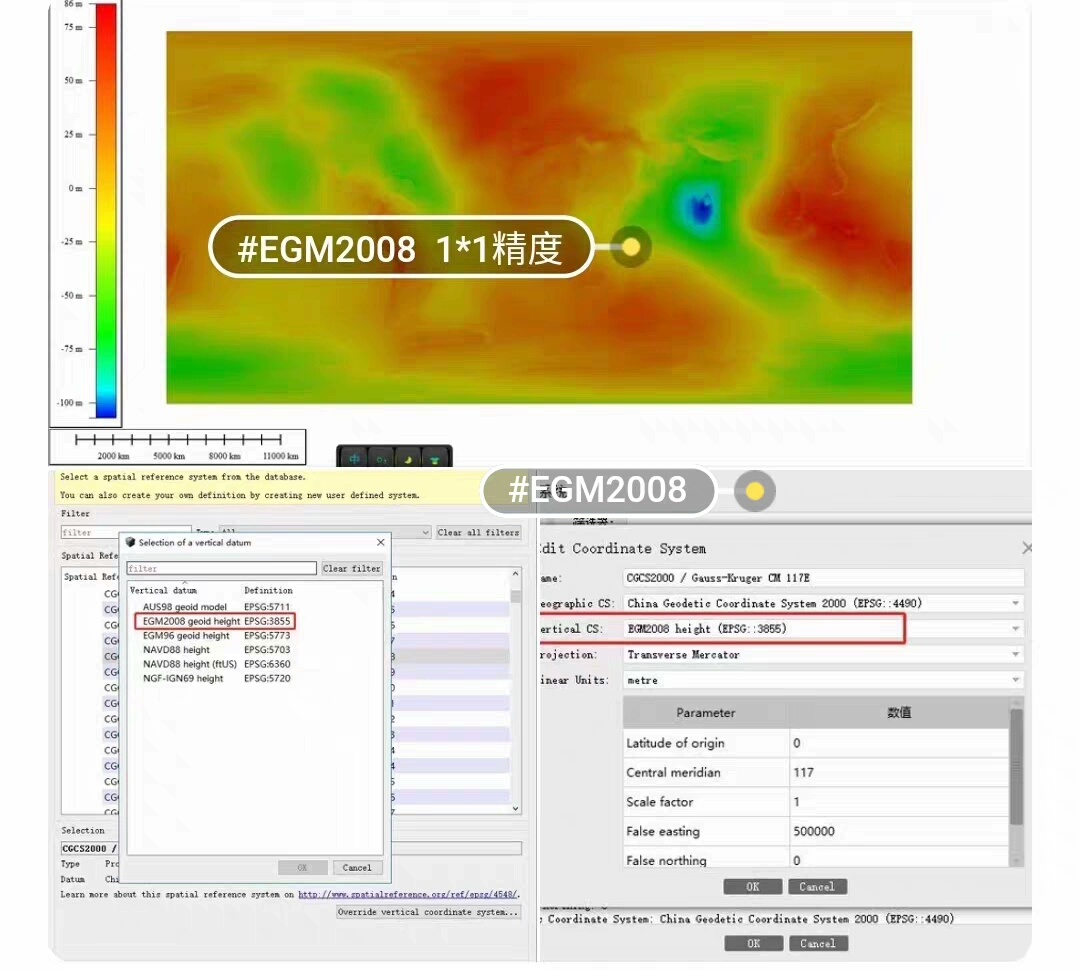Click the bottom OK below Coordinate System line
The height and width of the screenshot is (970, 1080).
754,943
